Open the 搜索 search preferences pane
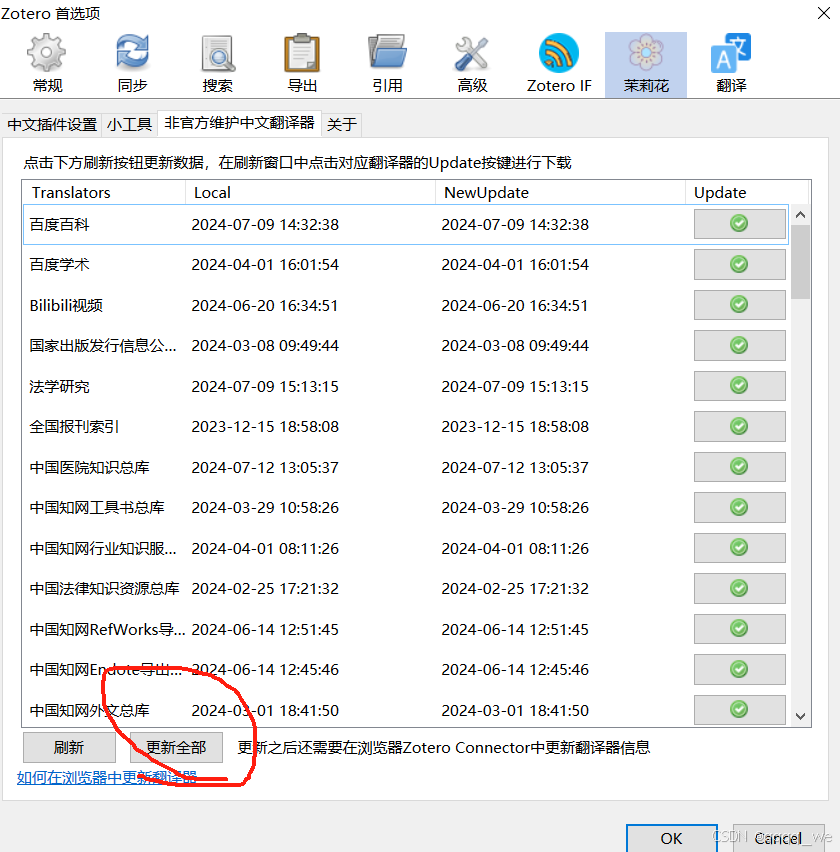The width and height of the screenshot is (840, 852). (217, 64)
